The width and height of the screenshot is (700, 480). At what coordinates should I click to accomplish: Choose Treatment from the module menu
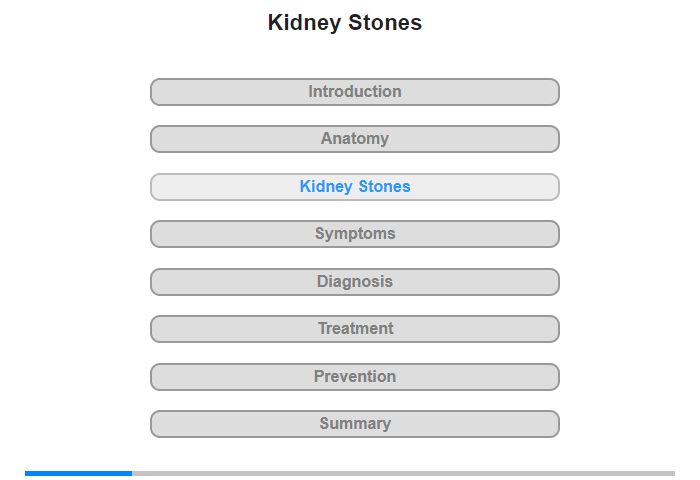click(355, 329)
